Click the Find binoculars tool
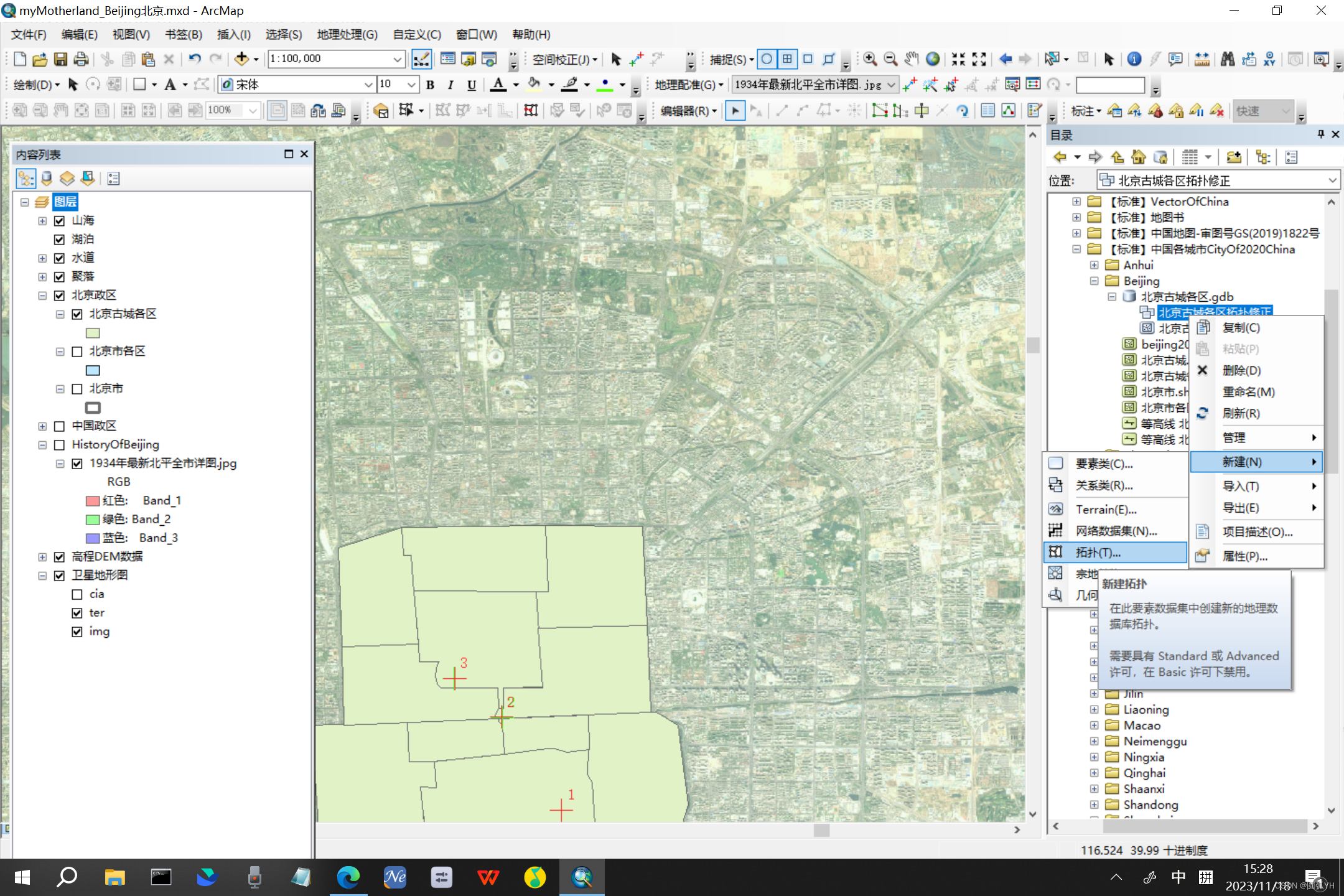The image size is (1344, 896). [x=1227, y=59]
